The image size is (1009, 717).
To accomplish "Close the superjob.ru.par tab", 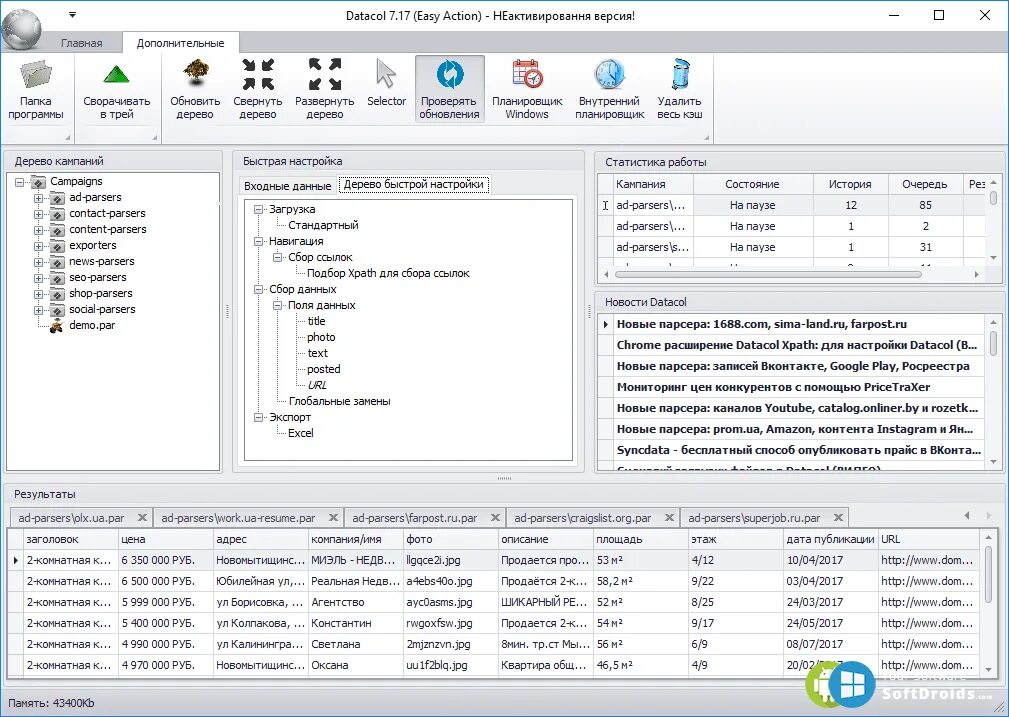I will [838, 517].
